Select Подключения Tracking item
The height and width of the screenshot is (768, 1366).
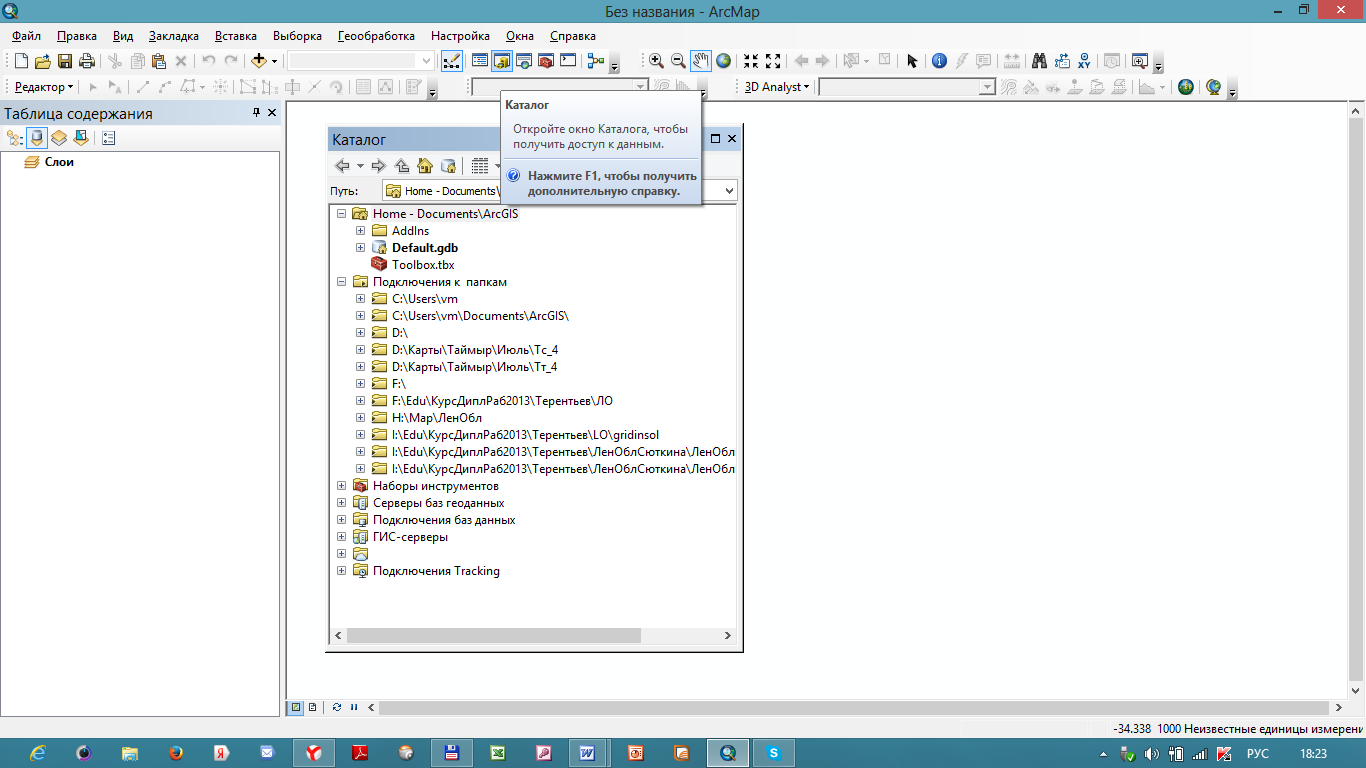click(436, 571)
